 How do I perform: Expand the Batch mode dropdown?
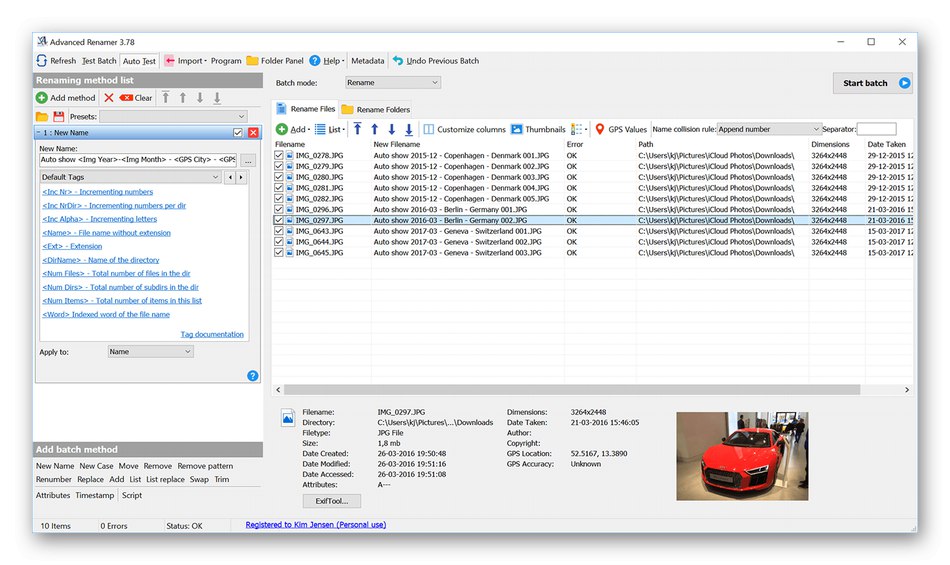pyautogui.click(x=392, y=83)
